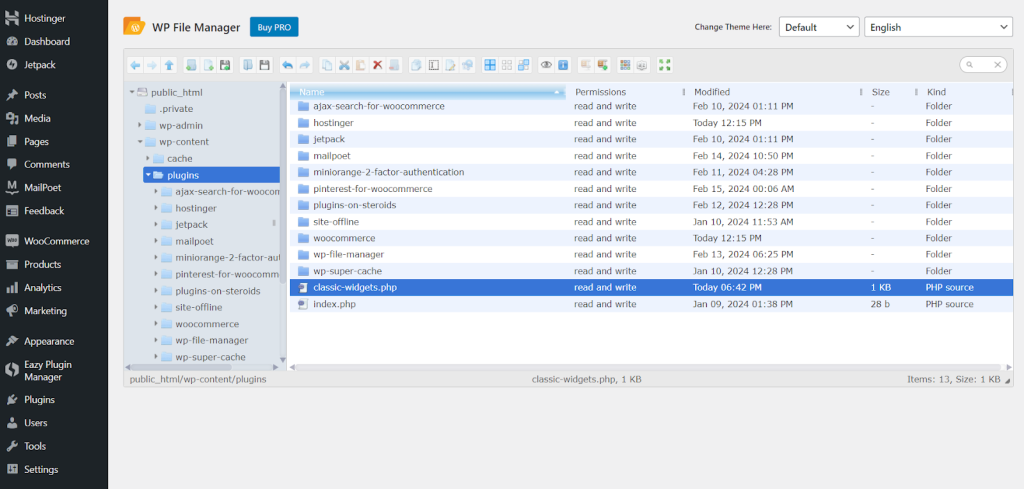Duplicate the selected file
This screenshot has width=1024, height=489.
[416, 65]
